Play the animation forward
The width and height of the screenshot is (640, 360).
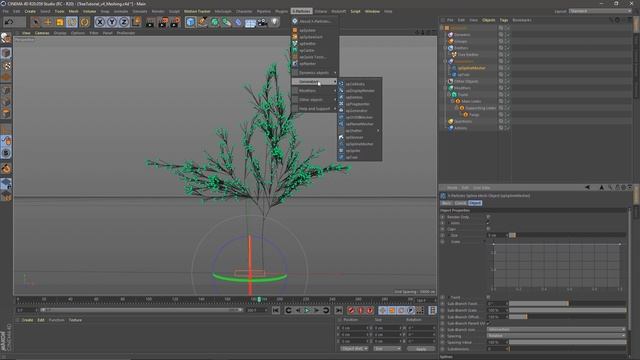(x=307, y=311)
